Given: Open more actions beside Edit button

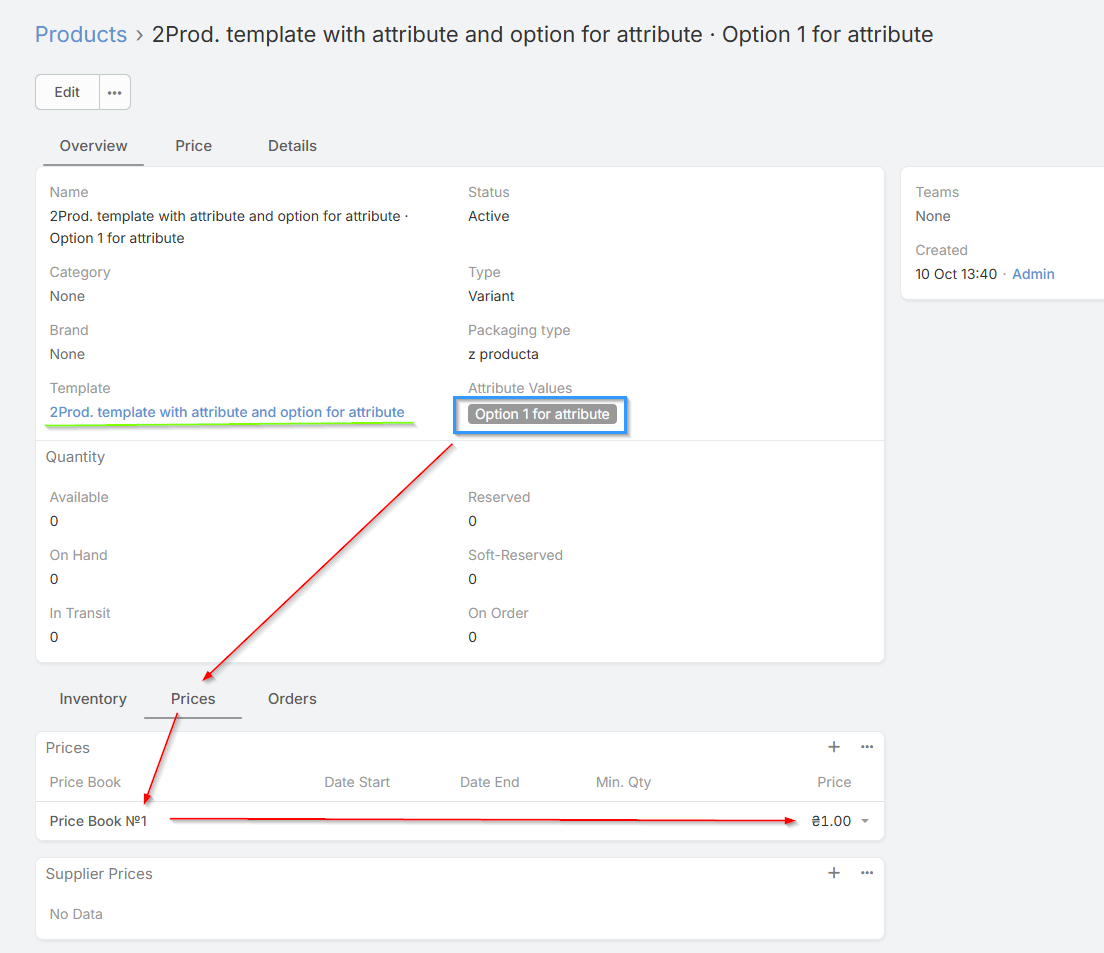Looking at the screenshot, I should pyautogui.click(x=115, y=92).
